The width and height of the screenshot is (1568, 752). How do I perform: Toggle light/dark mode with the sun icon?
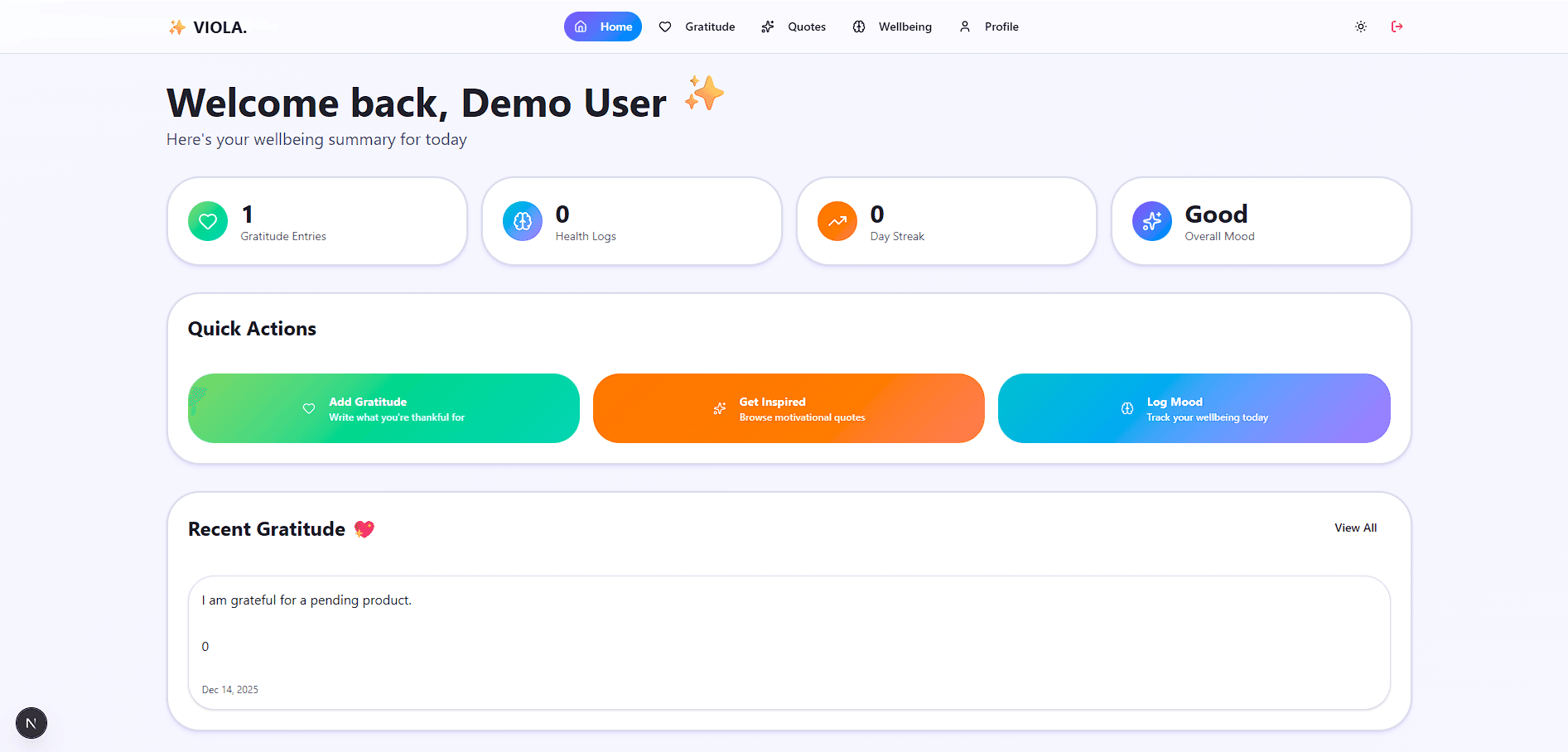pyautogui.click(x=1360, y=27)
